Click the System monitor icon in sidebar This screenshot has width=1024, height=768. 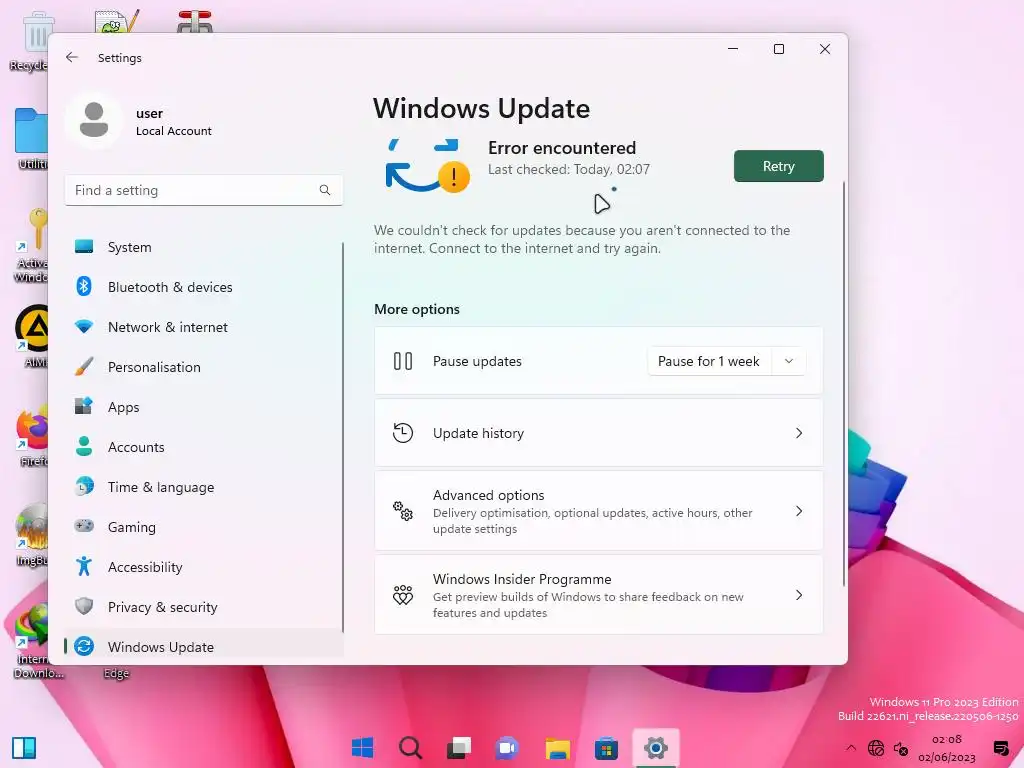(x=84, y=246)
